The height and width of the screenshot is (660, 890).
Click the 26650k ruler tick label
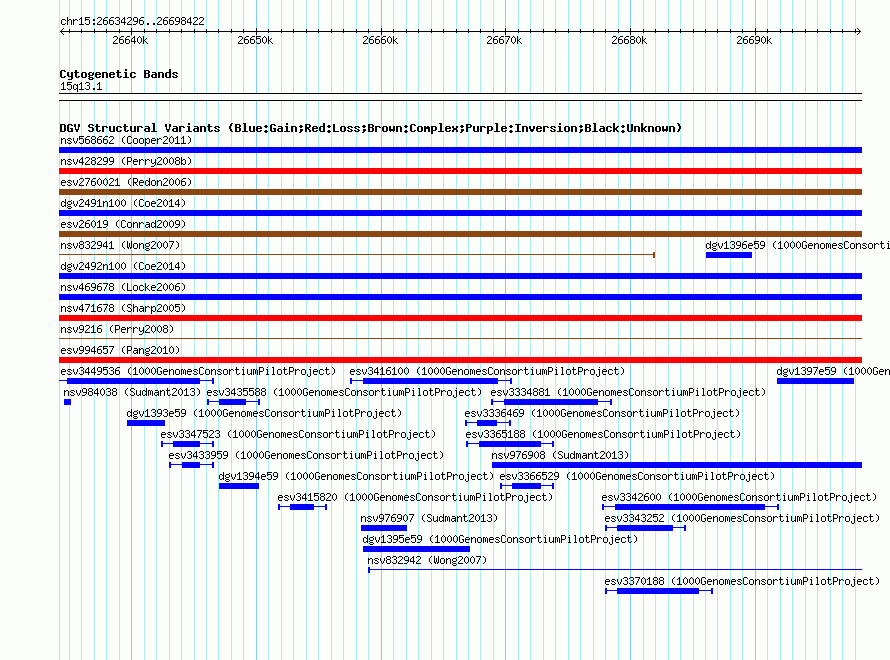click(255, 40)
